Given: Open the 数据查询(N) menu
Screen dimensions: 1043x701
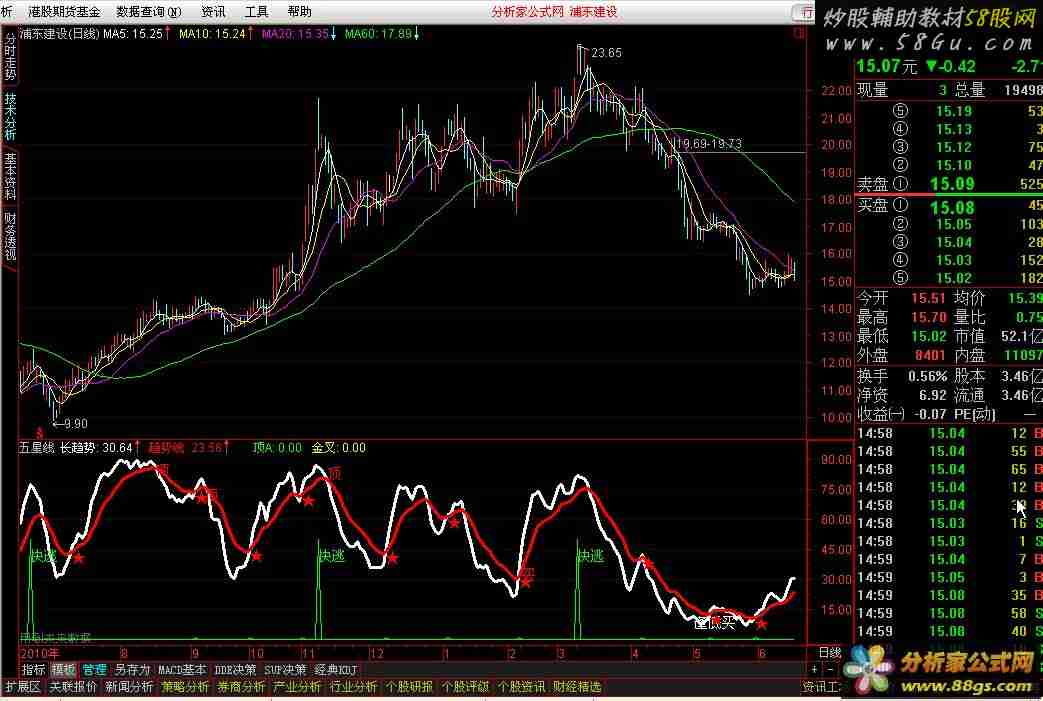Looking at the screenshot, I should (x=148, y=12).
